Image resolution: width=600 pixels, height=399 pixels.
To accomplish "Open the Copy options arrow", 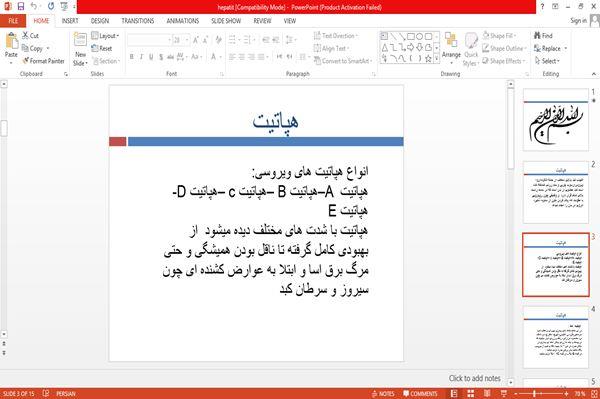I will [48, 48].
